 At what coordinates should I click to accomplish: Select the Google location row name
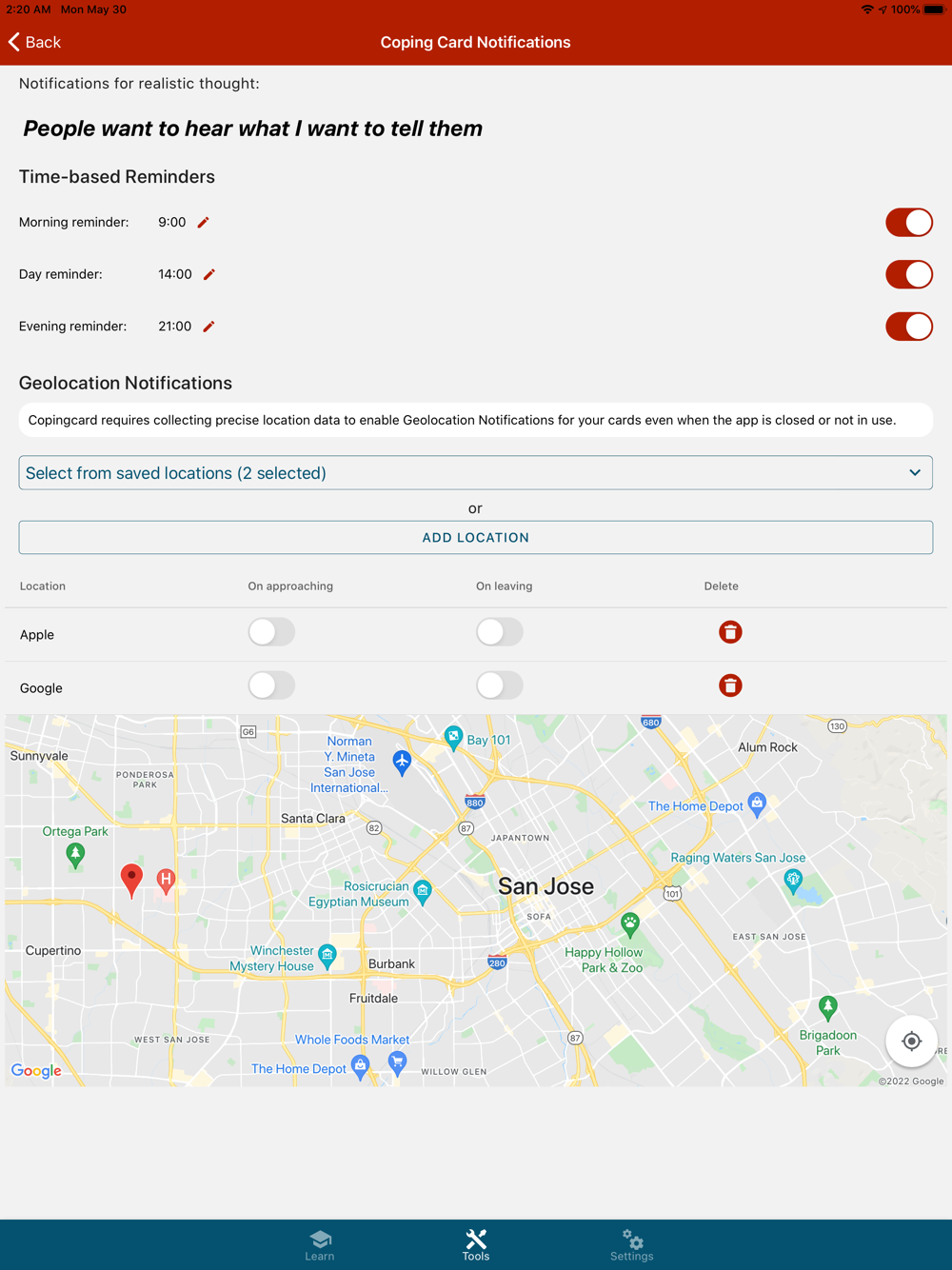pos(41,688)
